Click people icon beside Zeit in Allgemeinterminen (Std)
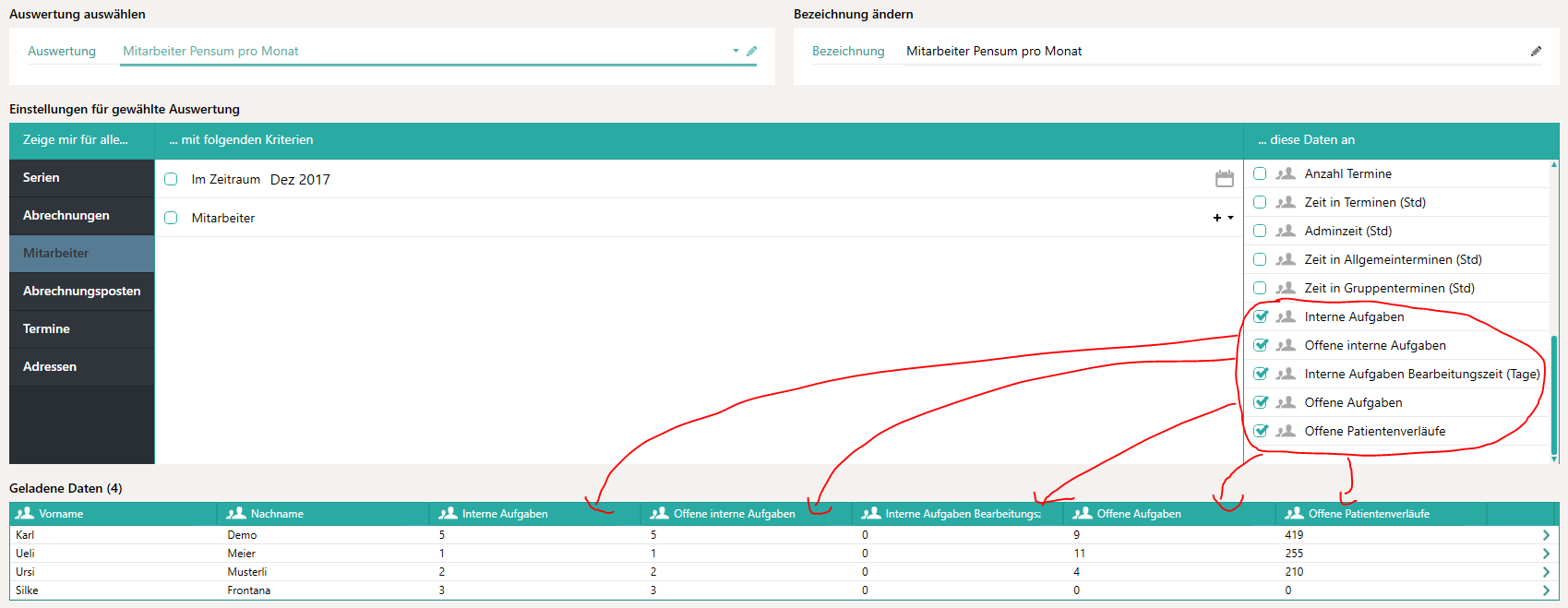Viewport: 1568px width, 608px height. [x=1286, y=259]
